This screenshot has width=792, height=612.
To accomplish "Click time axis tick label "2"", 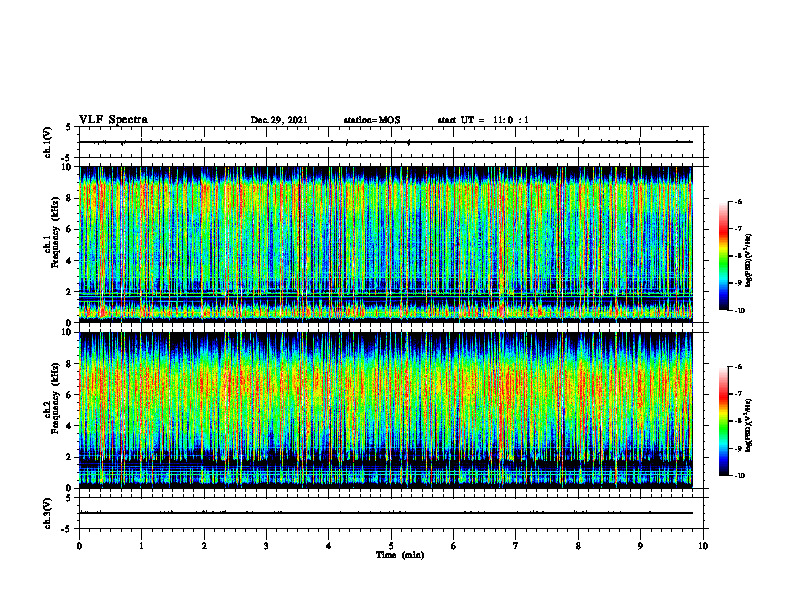I will click(204, 546).
